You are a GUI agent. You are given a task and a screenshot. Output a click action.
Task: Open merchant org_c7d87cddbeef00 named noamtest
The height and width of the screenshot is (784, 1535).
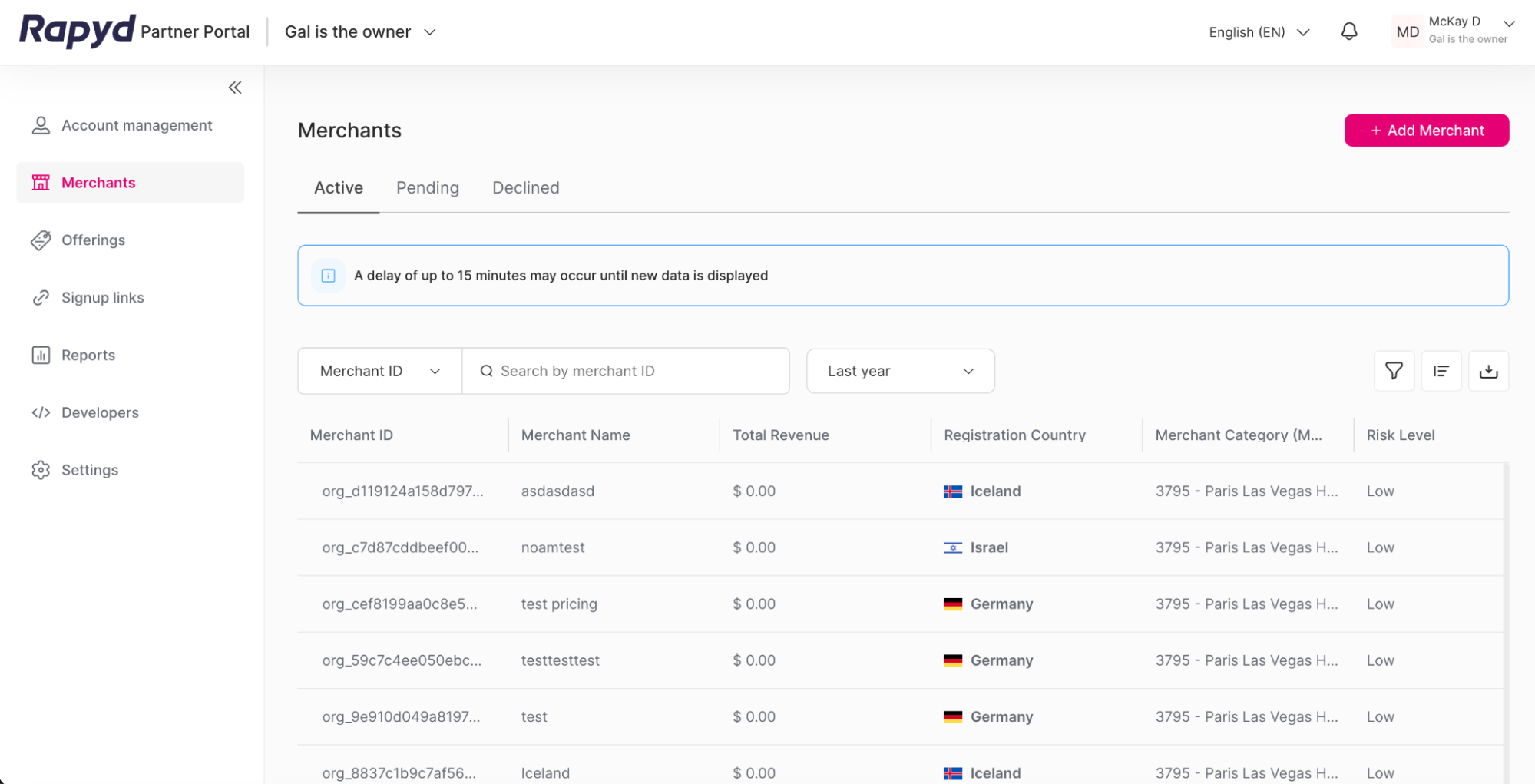click(x=553, y=547)
